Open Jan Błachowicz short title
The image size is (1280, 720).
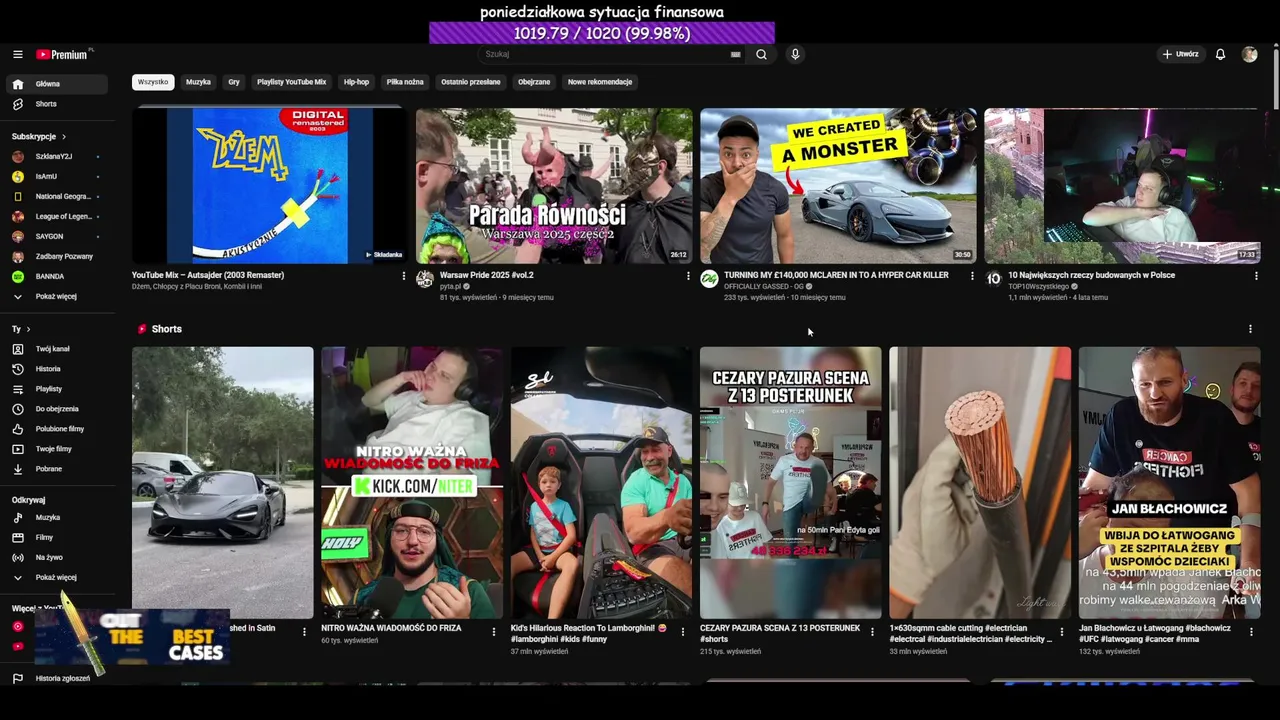coord(1155,633)
